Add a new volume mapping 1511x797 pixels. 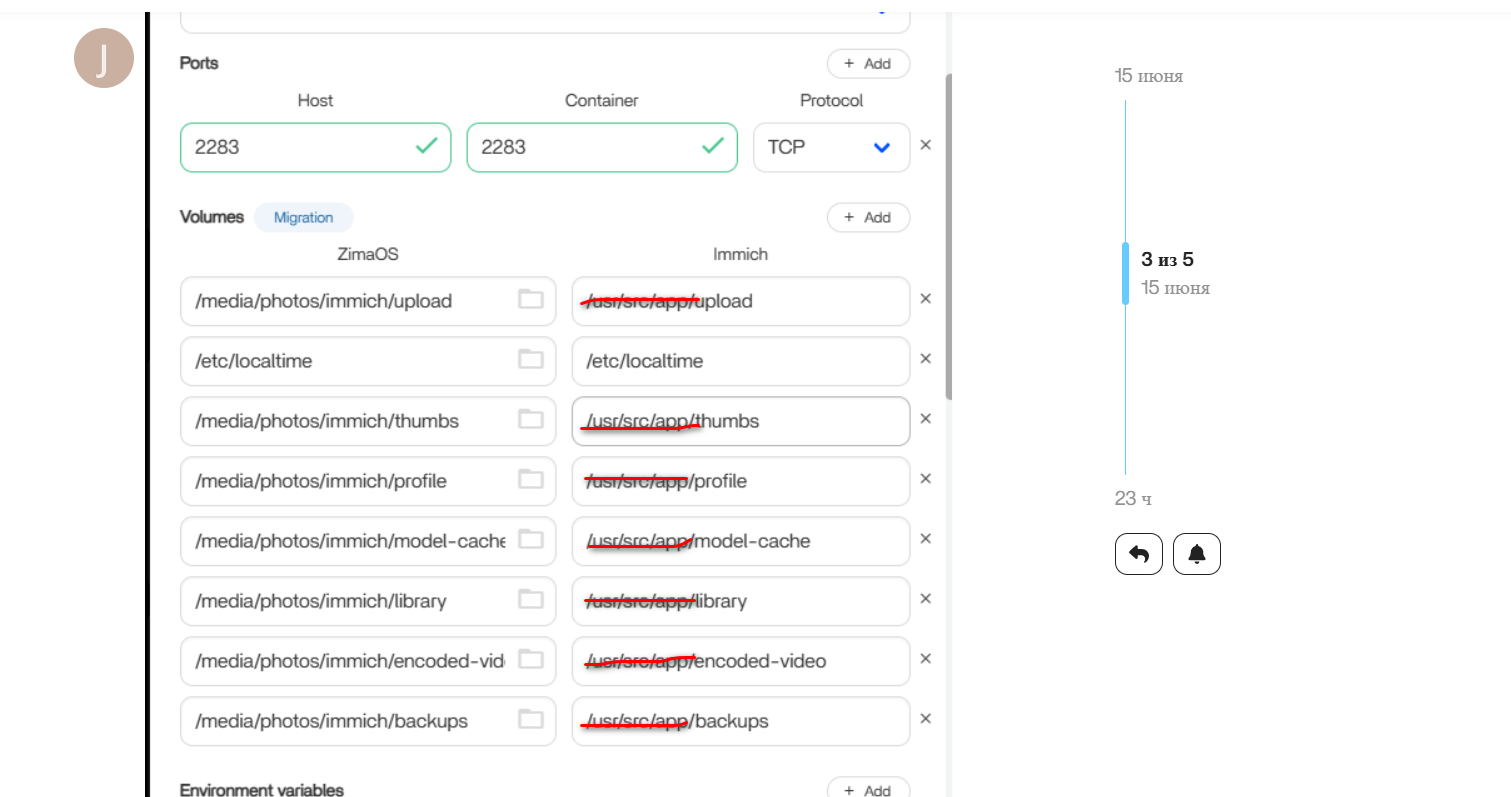coord(868,217)
